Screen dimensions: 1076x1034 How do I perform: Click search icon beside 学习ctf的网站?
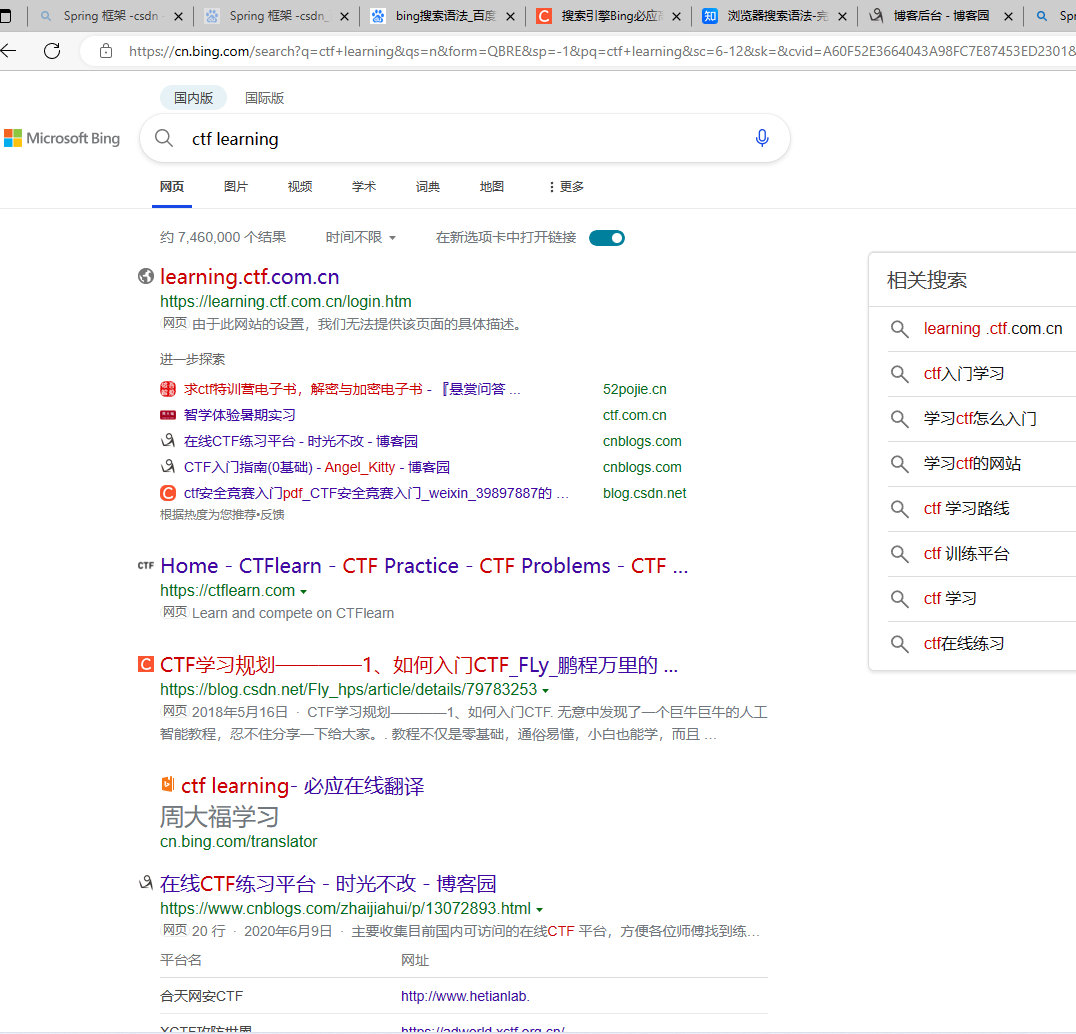point(900,464)
